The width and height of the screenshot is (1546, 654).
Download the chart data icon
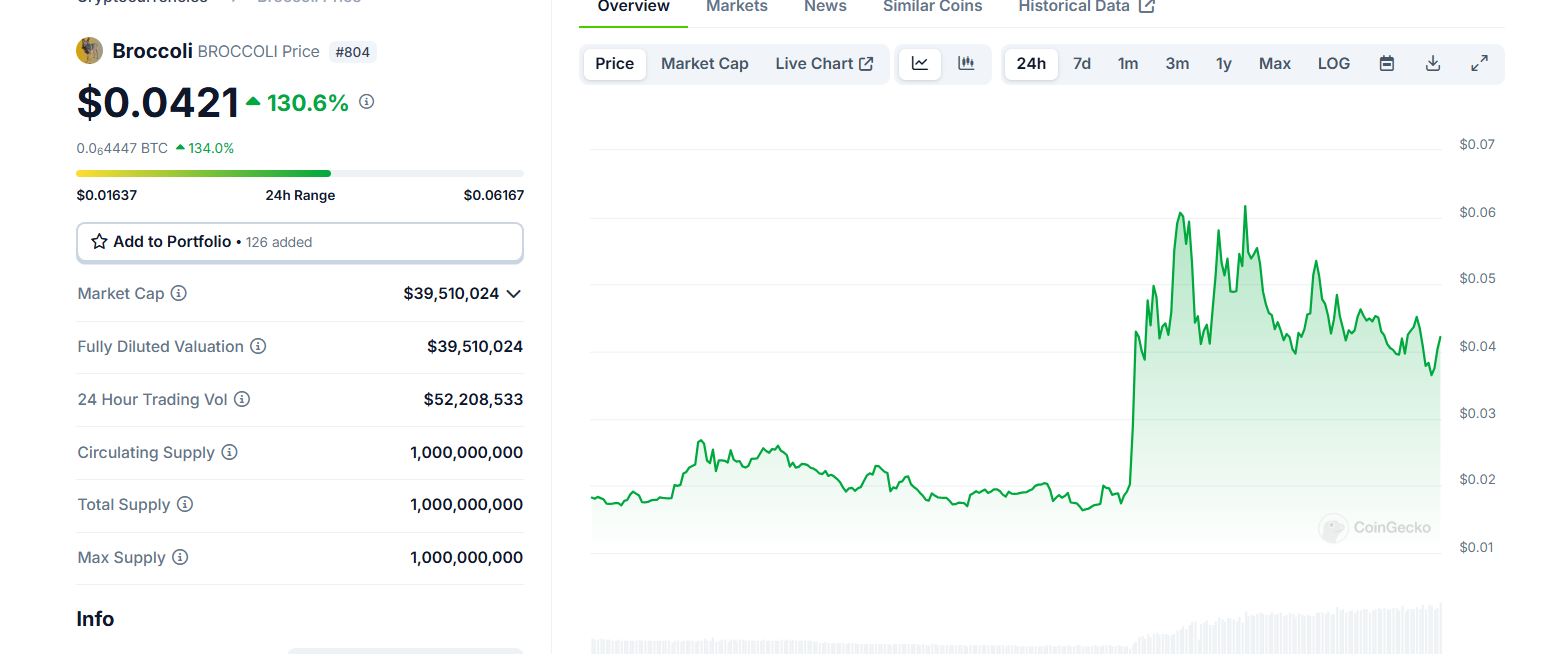point(1433,63)
